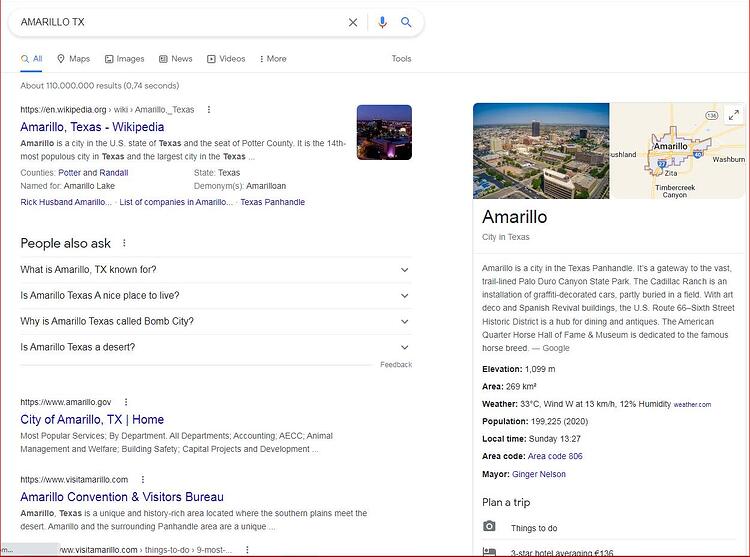Click the Feedback link under the questions
The image size is (750, 557).
[x=396, y=365]
